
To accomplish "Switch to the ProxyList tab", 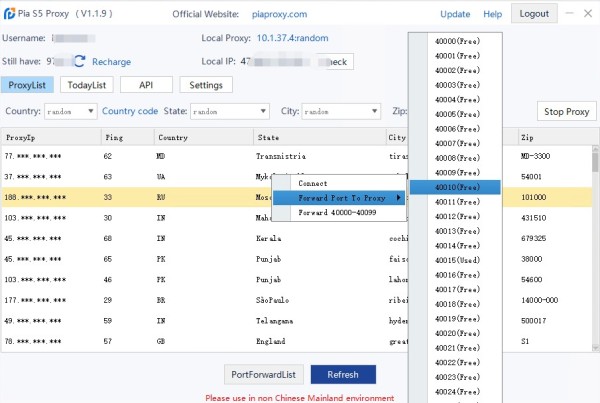I will (27, 85).
